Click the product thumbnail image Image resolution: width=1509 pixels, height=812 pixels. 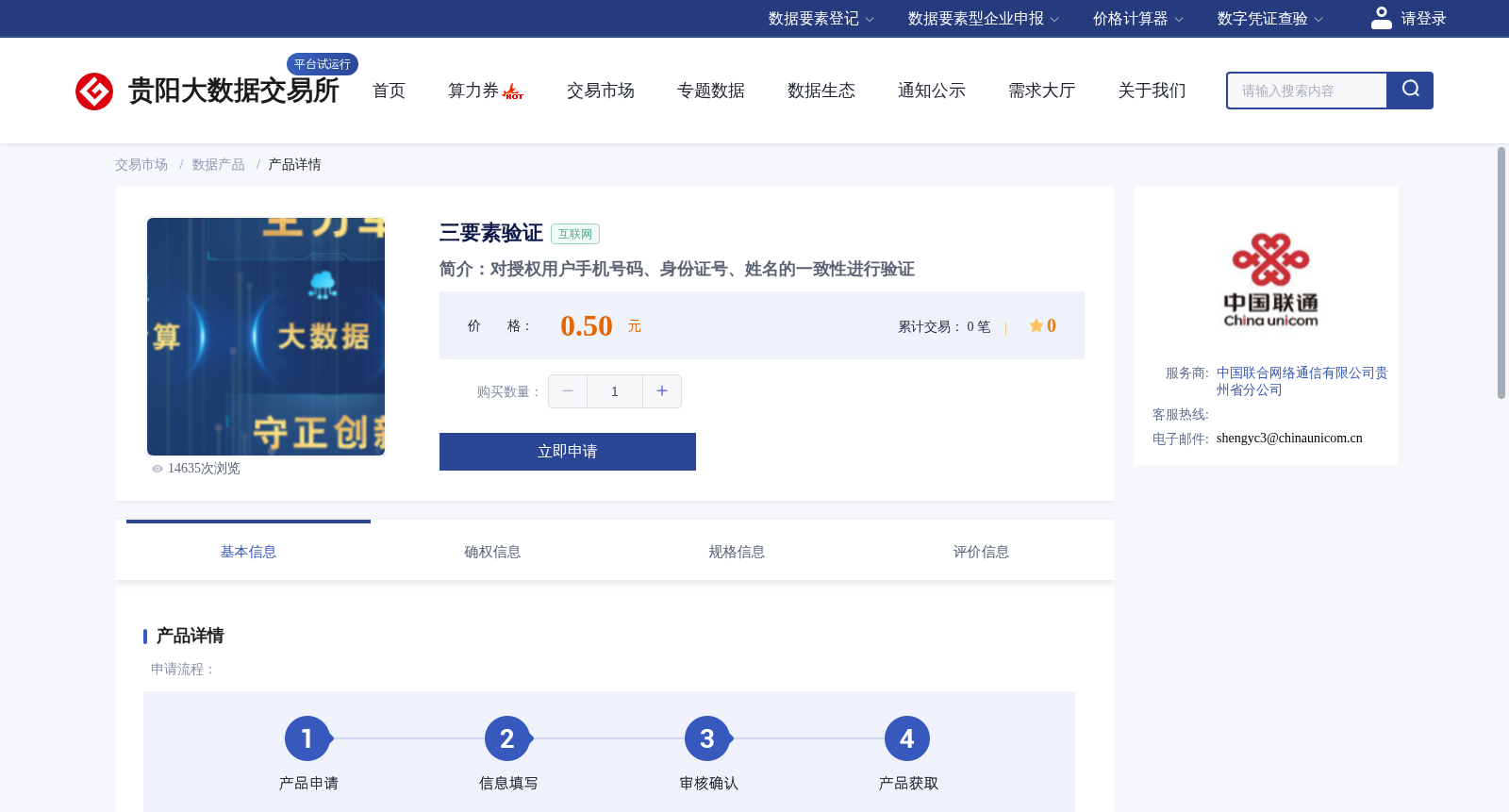[266, 337]
